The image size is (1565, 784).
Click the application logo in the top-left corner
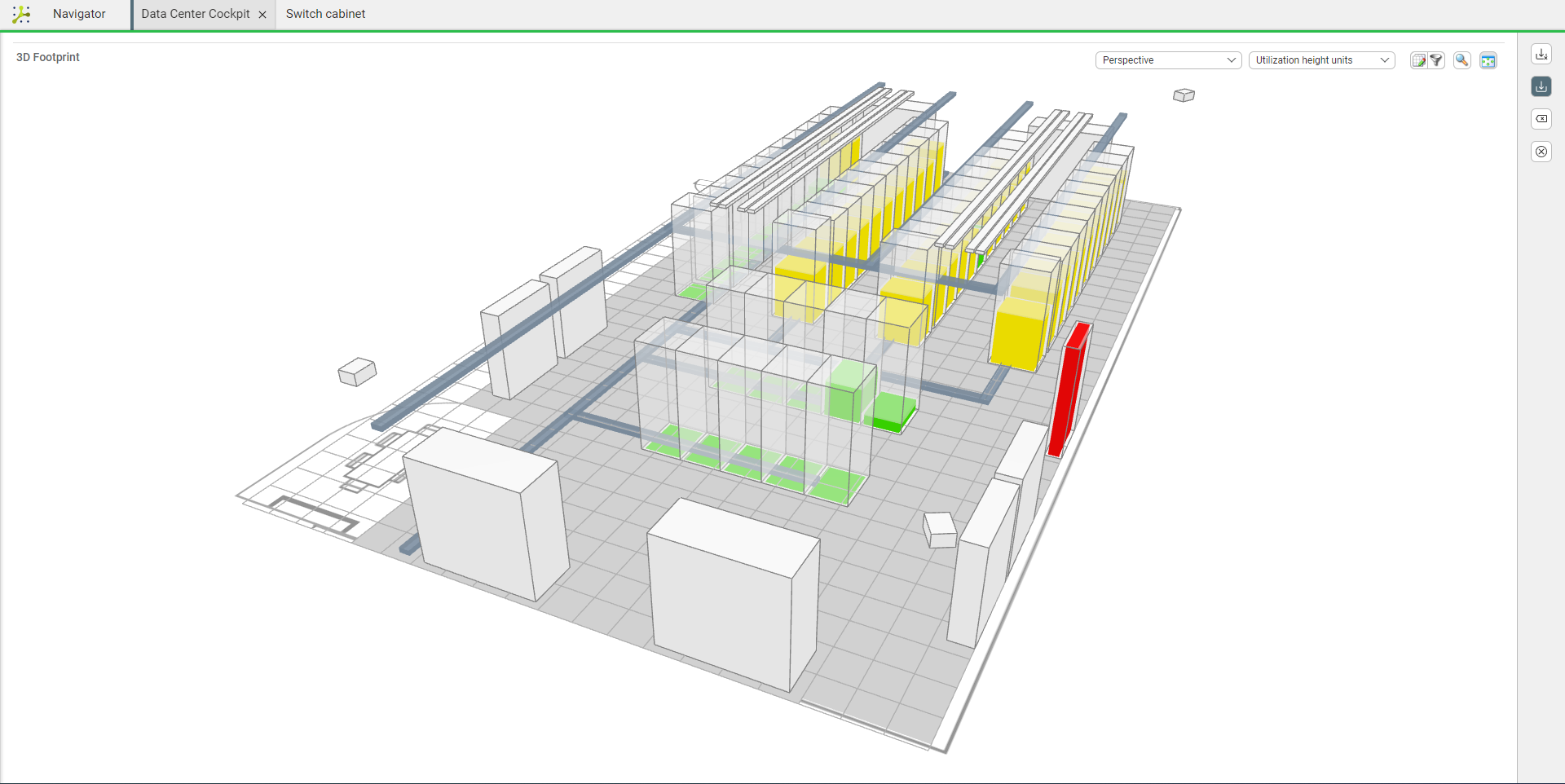(x=21, y=14)
